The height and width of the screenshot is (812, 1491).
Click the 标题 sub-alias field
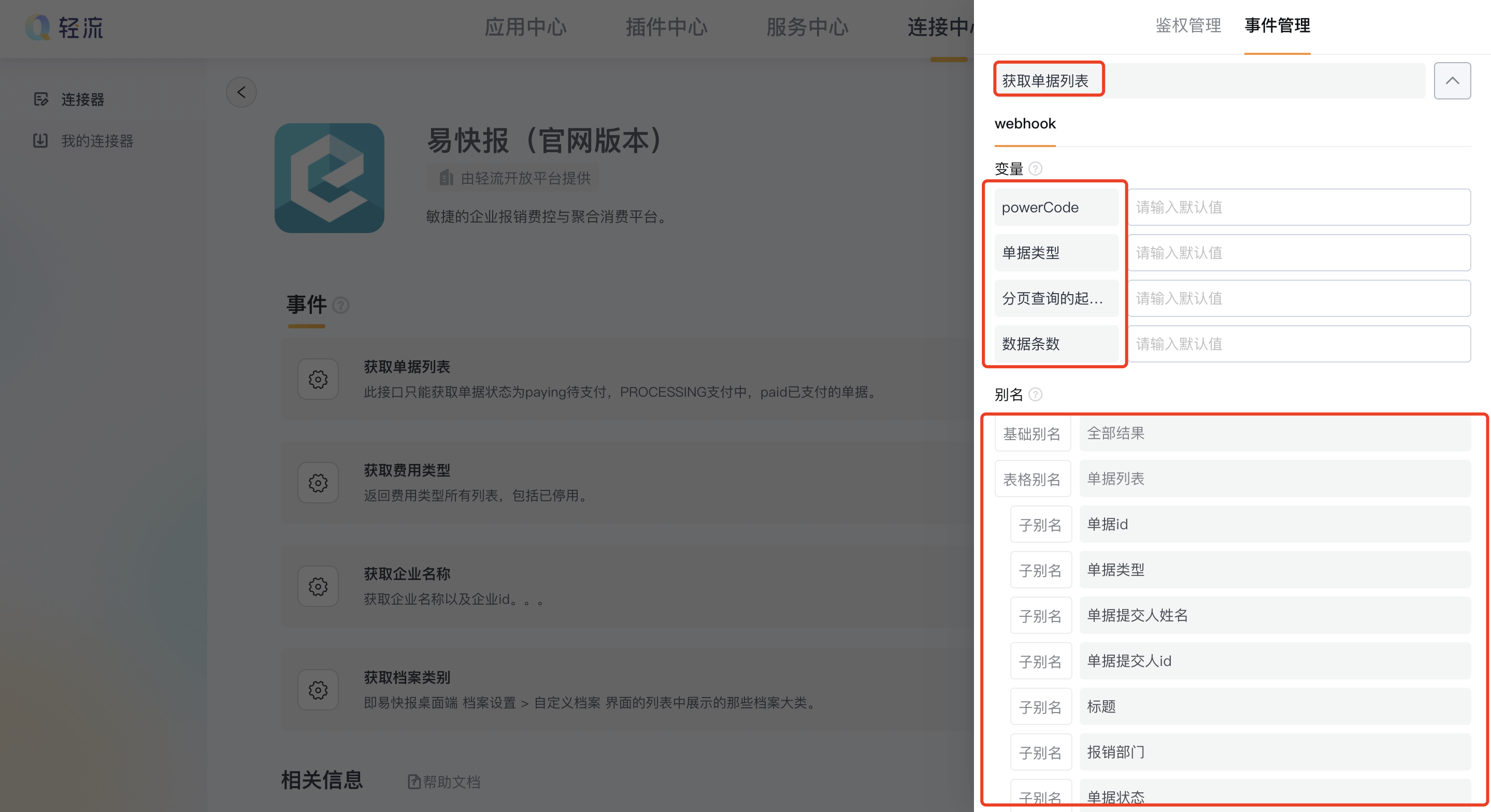[1275, 707]
